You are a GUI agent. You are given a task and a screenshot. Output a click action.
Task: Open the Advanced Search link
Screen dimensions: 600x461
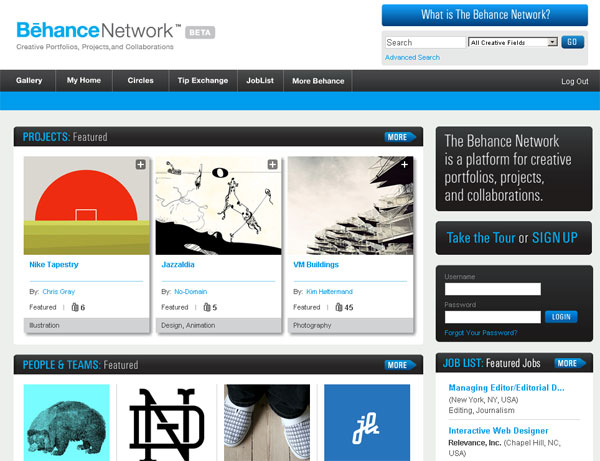pos(412,57)
